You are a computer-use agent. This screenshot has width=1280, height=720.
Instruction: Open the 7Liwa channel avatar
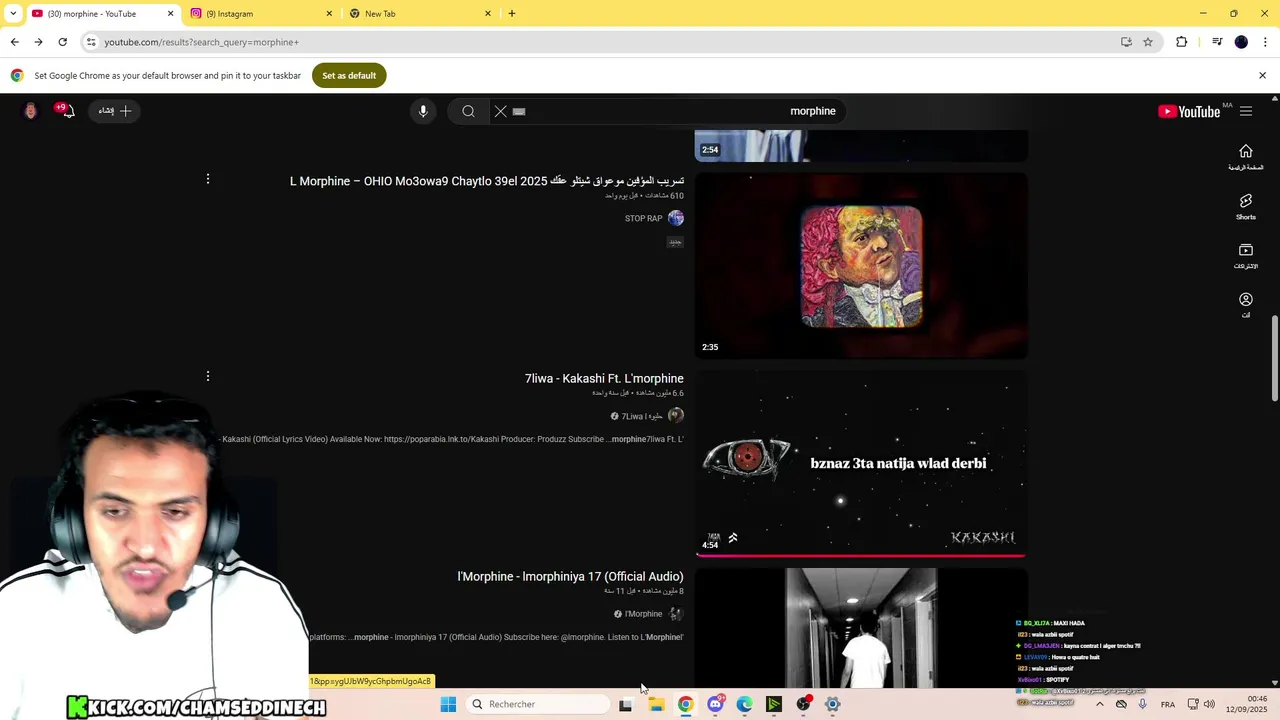coord(676,415)
